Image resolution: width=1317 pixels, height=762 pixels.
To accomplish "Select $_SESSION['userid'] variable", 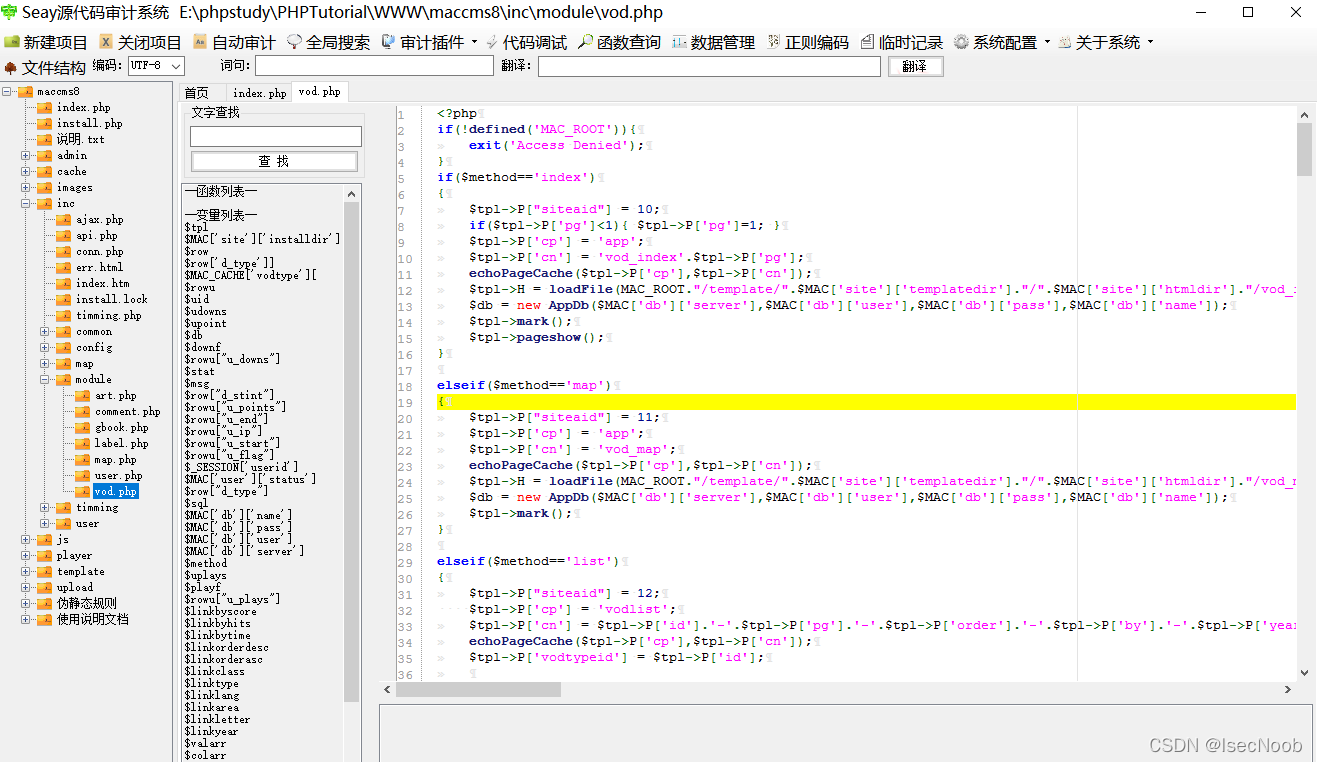I will point(241,467).
